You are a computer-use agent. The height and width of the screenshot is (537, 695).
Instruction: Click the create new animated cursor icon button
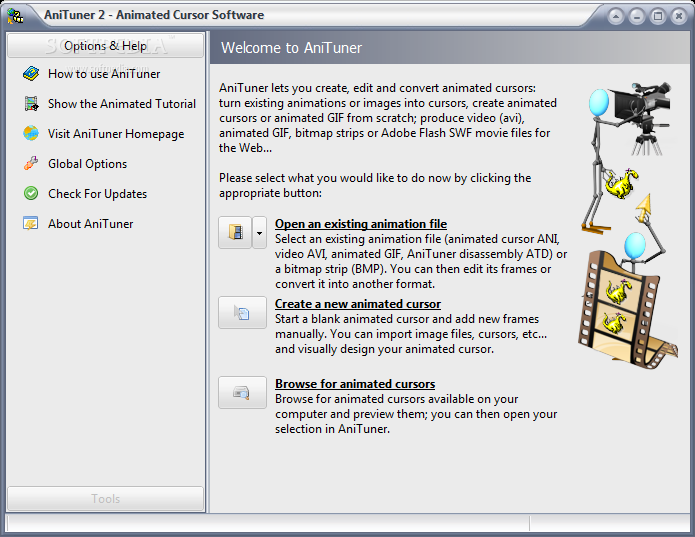tap(242, 312)
